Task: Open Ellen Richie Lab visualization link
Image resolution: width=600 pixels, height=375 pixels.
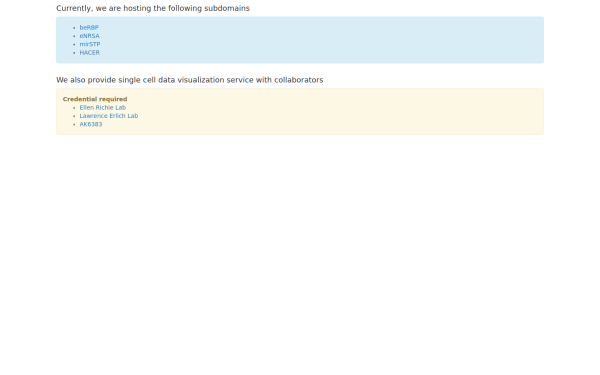Action: [103, 108]
